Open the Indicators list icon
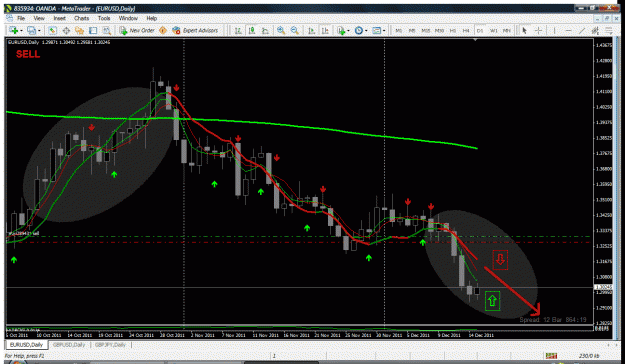The image size is (625, 364). click(341, 30)
